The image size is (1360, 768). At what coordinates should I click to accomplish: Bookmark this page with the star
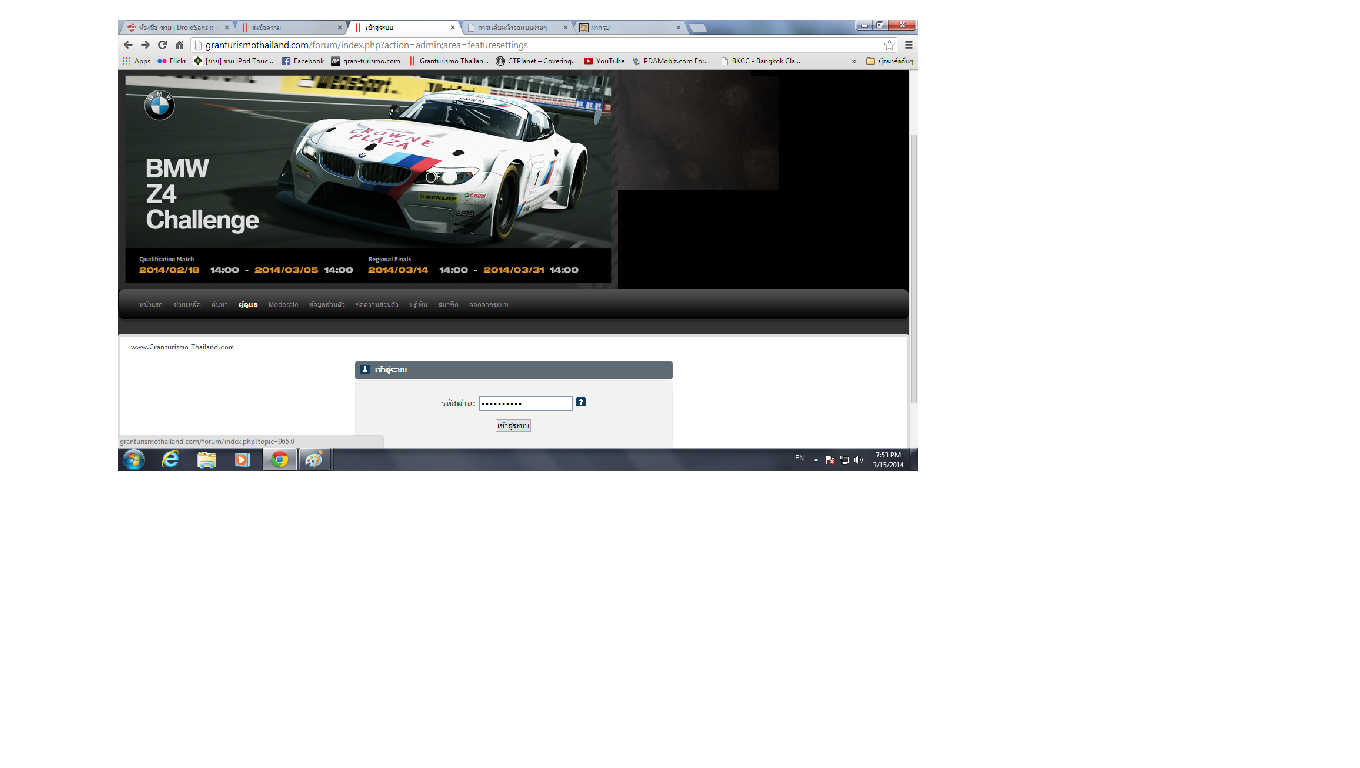pyautogui.click(x=889, y=45)
